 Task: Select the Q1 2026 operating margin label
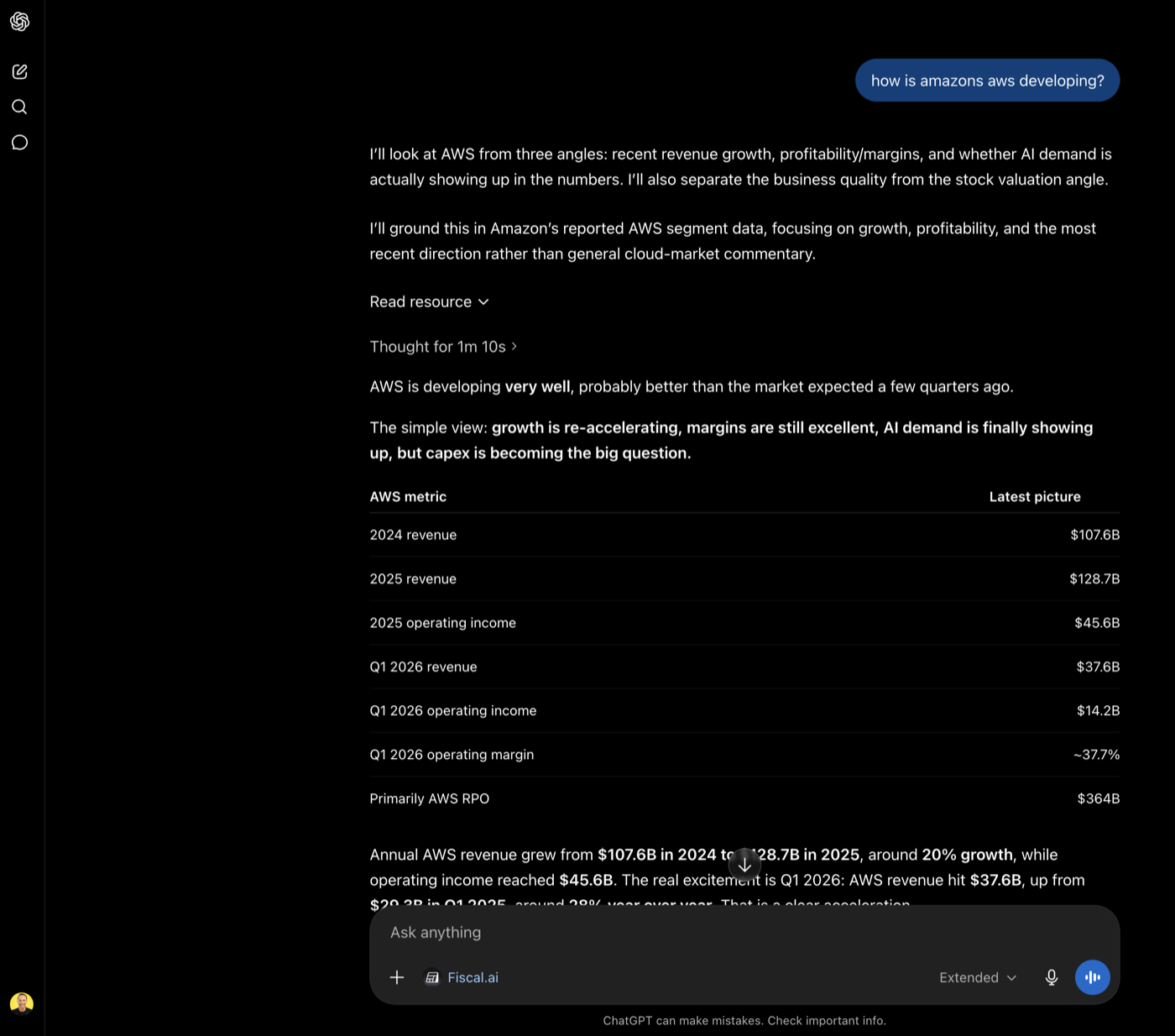pos(452,754)
